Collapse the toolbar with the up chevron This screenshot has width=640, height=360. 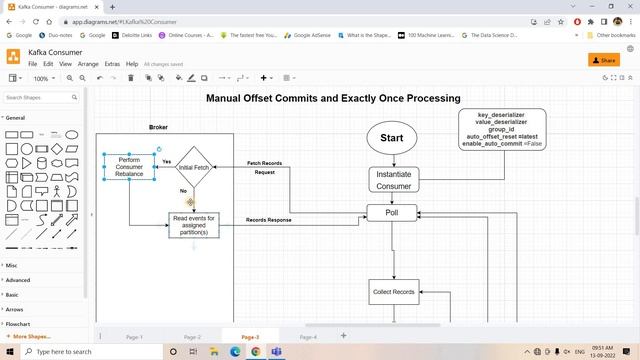[x=630, y=78]
